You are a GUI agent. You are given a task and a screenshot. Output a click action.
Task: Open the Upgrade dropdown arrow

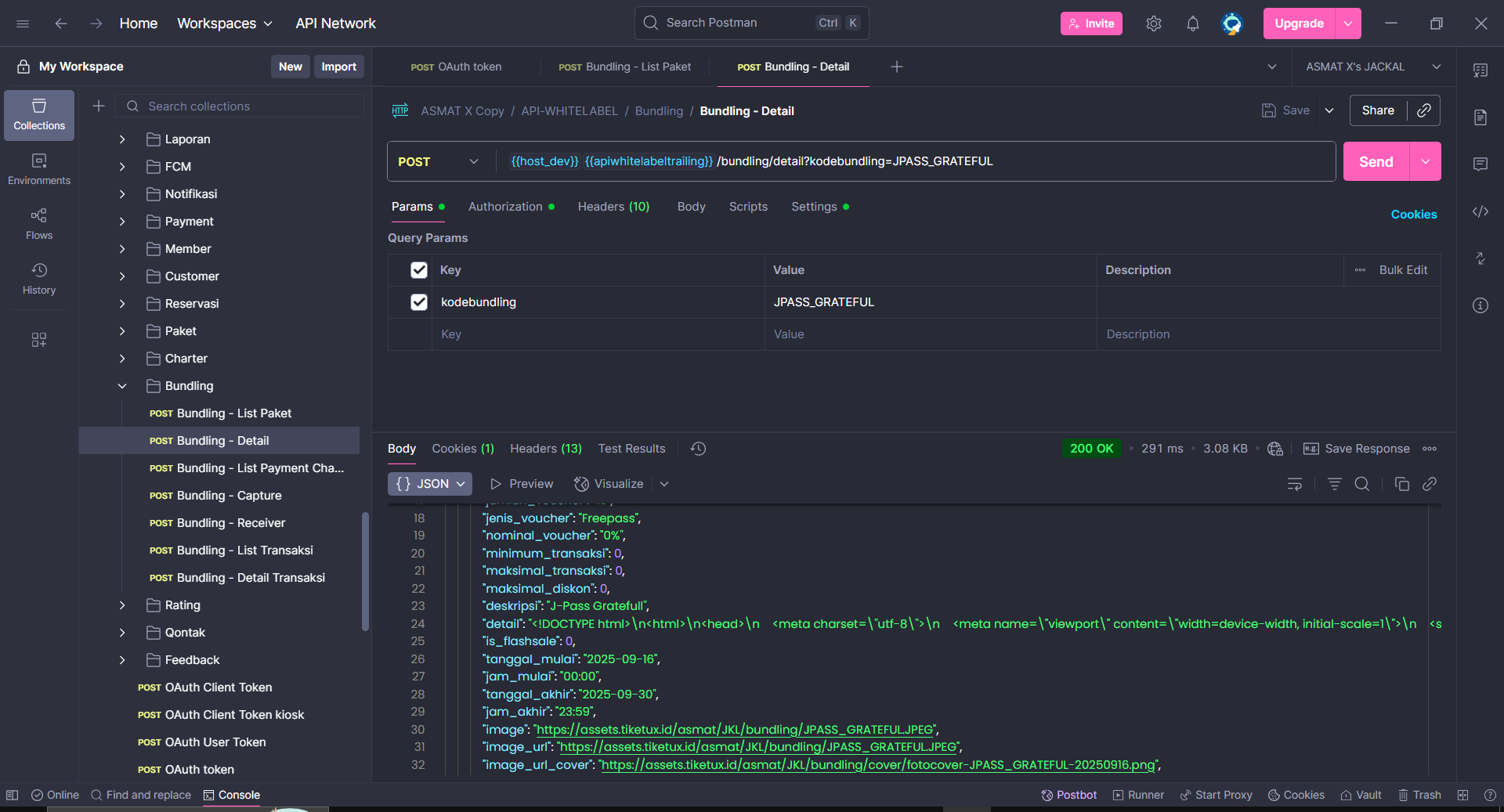pos(1348,23)
